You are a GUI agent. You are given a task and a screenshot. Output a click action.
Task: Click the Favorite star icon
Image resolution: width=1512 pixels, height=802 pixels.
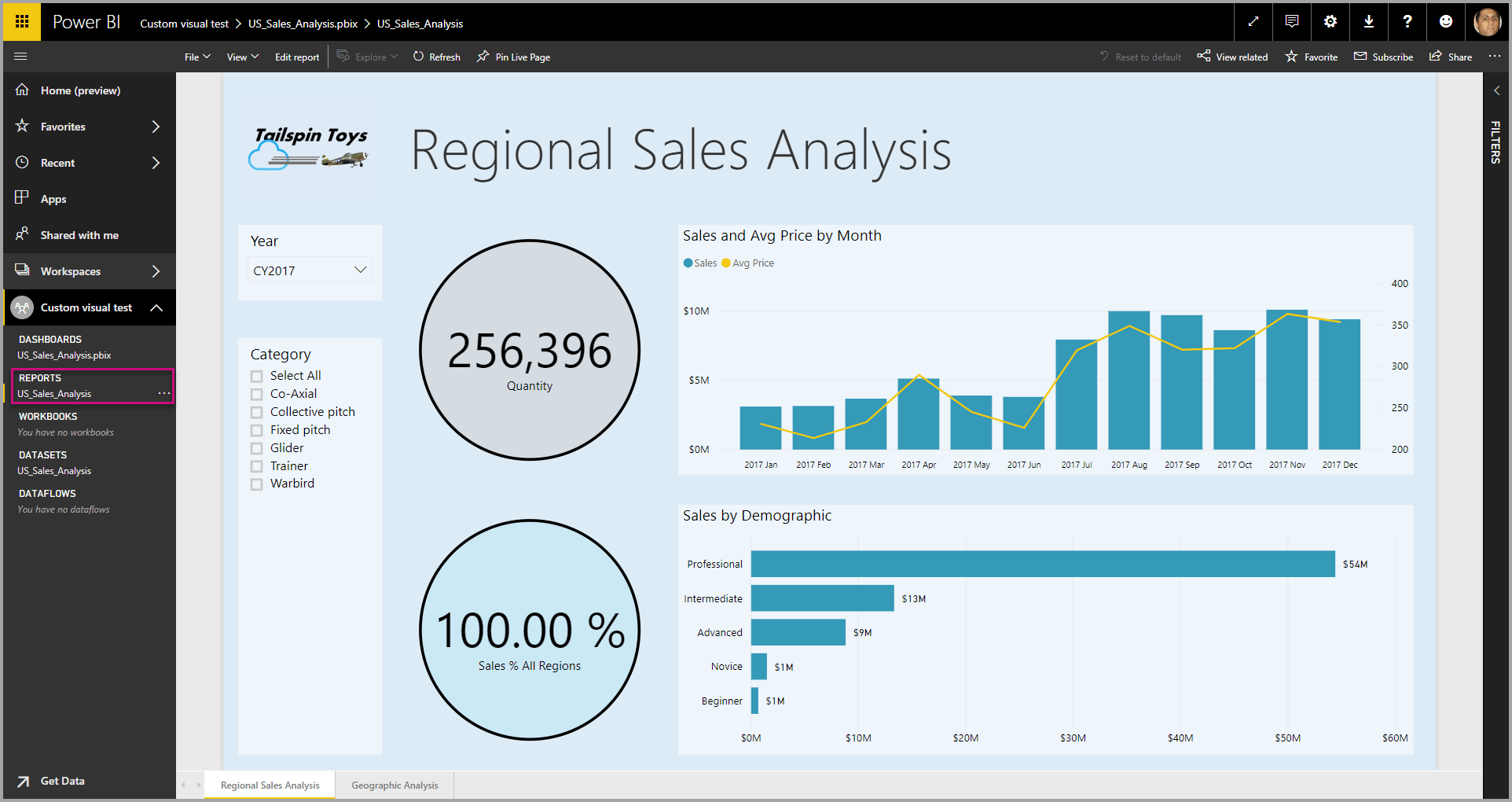coord(1311,56)
